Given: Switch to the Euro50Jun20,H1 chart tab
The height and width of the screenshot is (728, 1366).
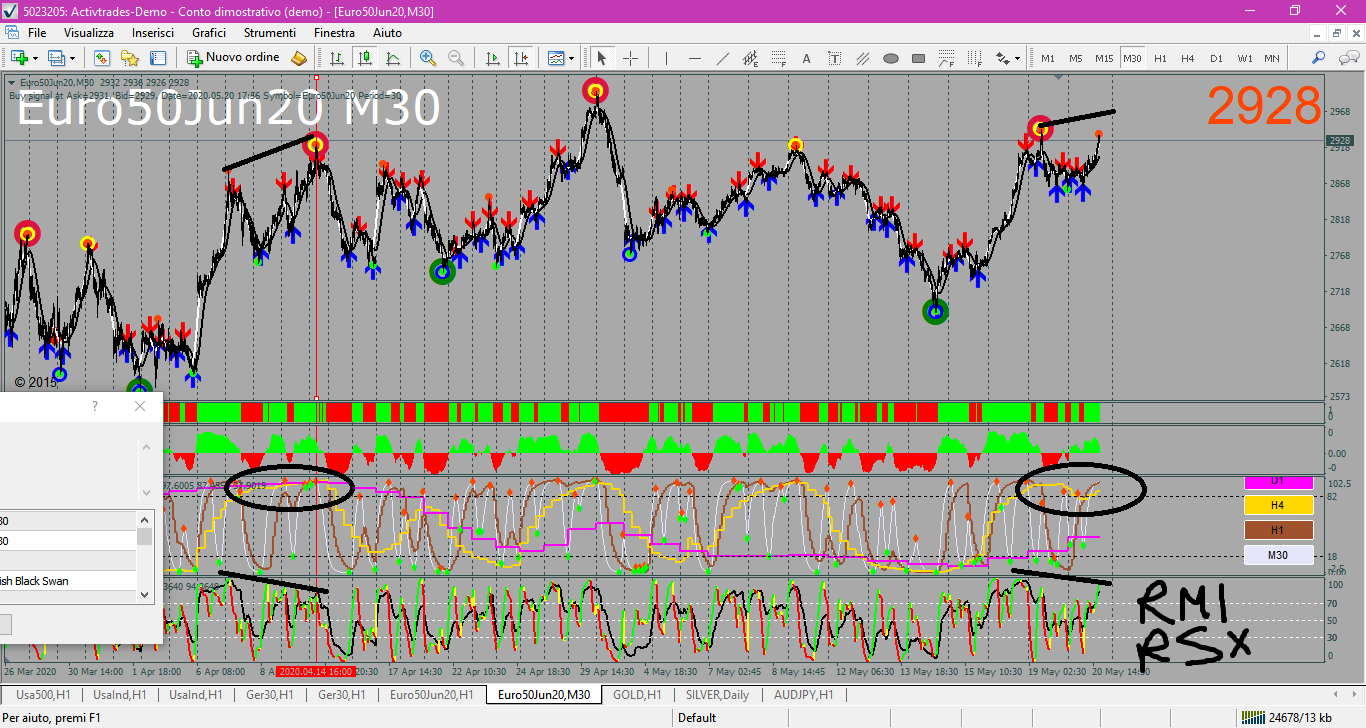Looking at the screenshot, I should click(x=432, y=694).
